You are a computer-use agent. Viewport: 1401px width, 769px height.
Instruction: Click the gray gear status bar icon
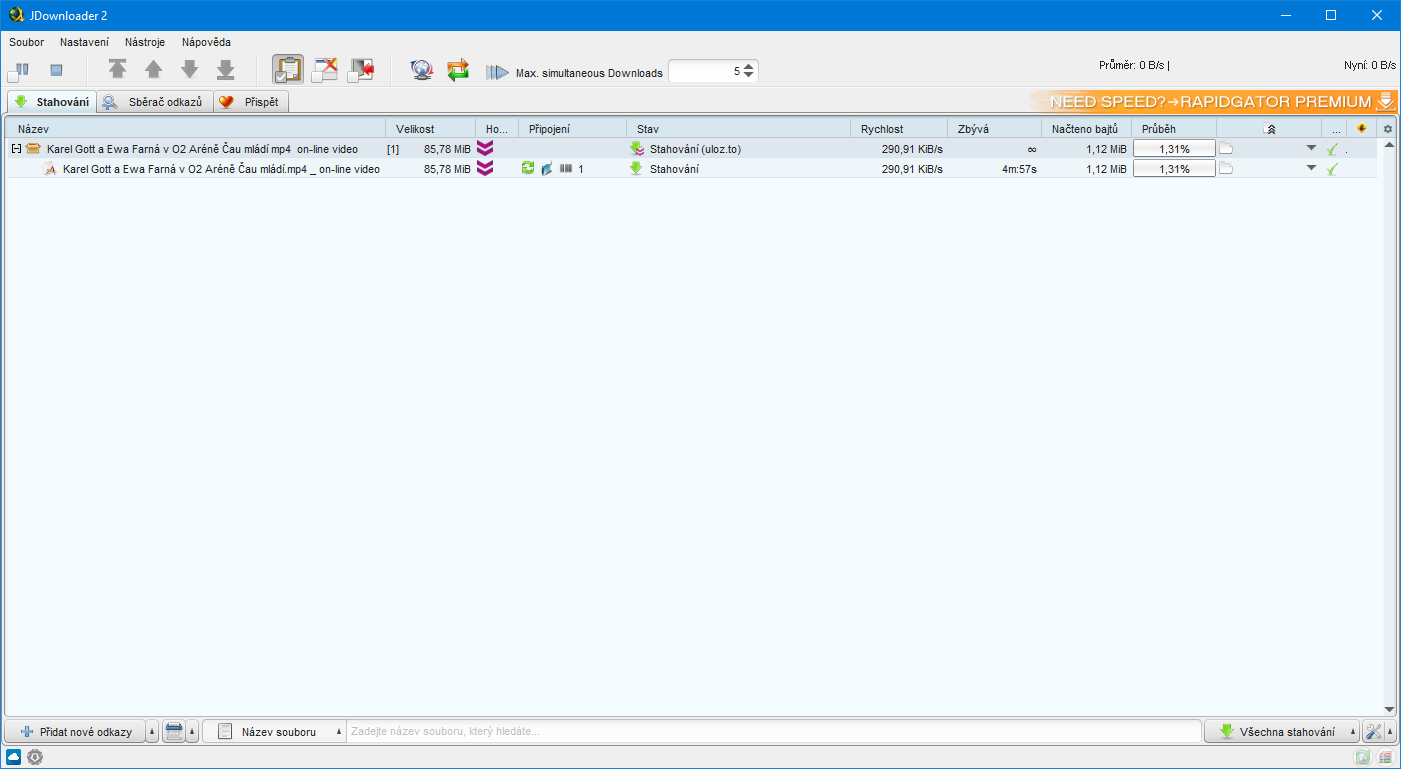[x=35, y=757]
